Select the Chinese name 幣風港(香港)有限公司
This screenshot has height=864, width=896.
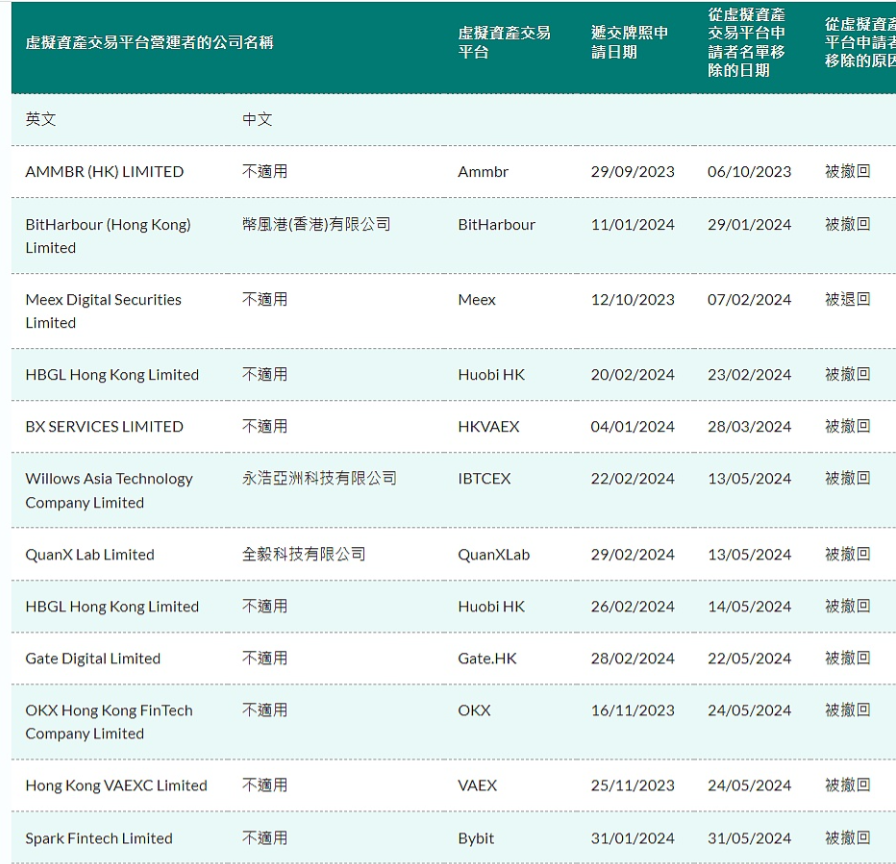click(x=316, y=225)
